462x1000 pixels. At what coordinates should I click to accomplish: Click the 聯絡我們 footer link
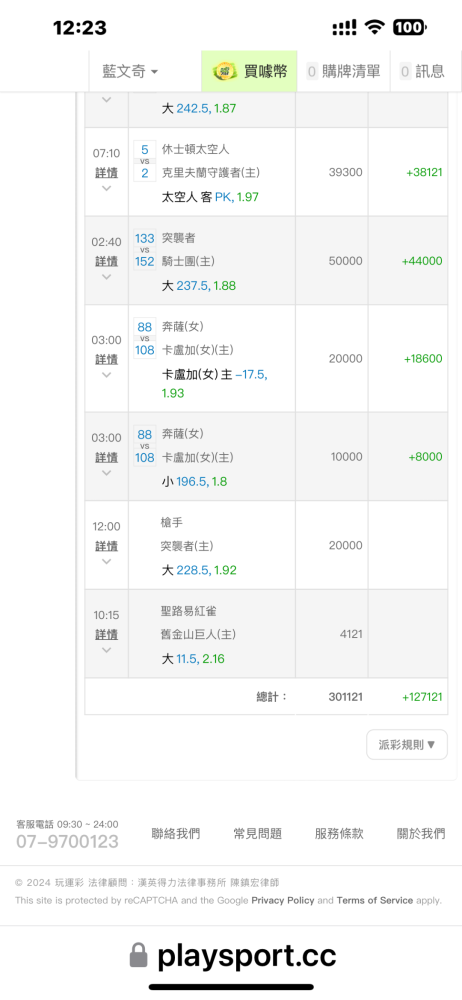(175, 834)
